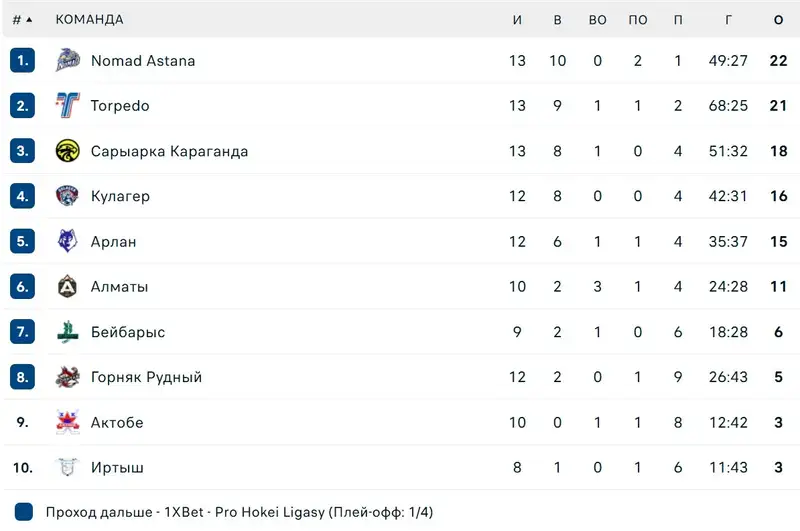Image resolution: width=800 pixels, height=531 pixels.
Task: Open the Алматы team logo
Action: pos(67,287)
